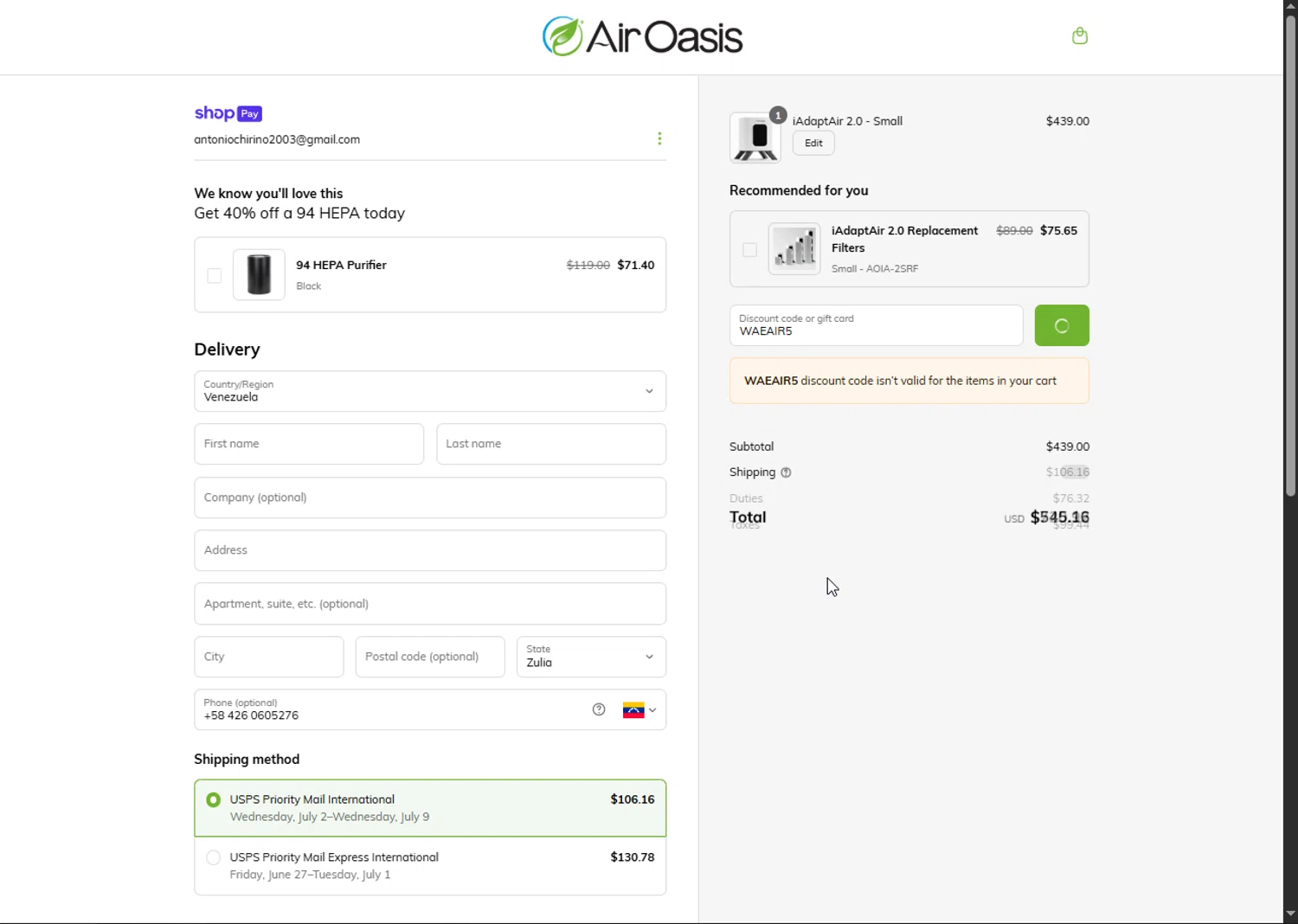Click the shipping info question icon
This screenshot has width=1298, height=924.
coord(786,472)
